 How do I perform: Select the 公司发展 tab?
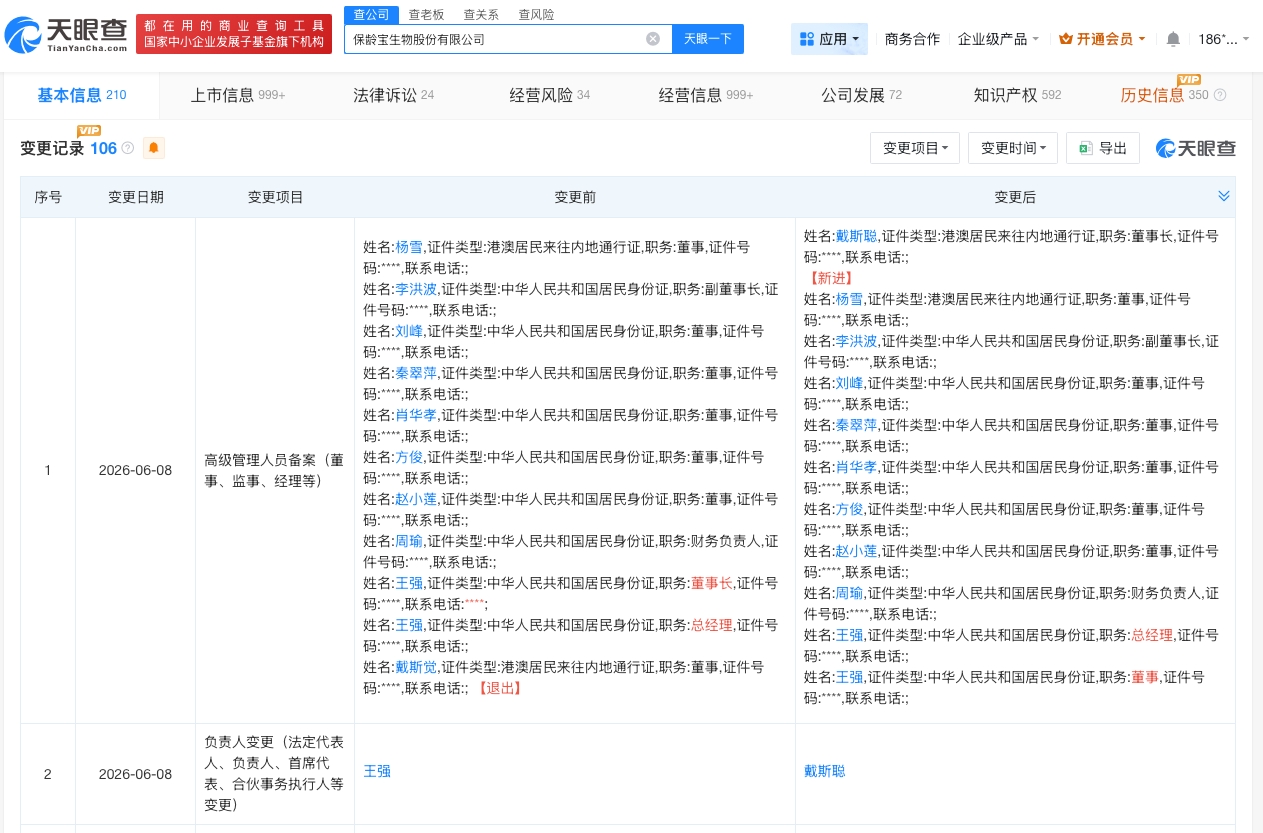(x=861, y=95)
